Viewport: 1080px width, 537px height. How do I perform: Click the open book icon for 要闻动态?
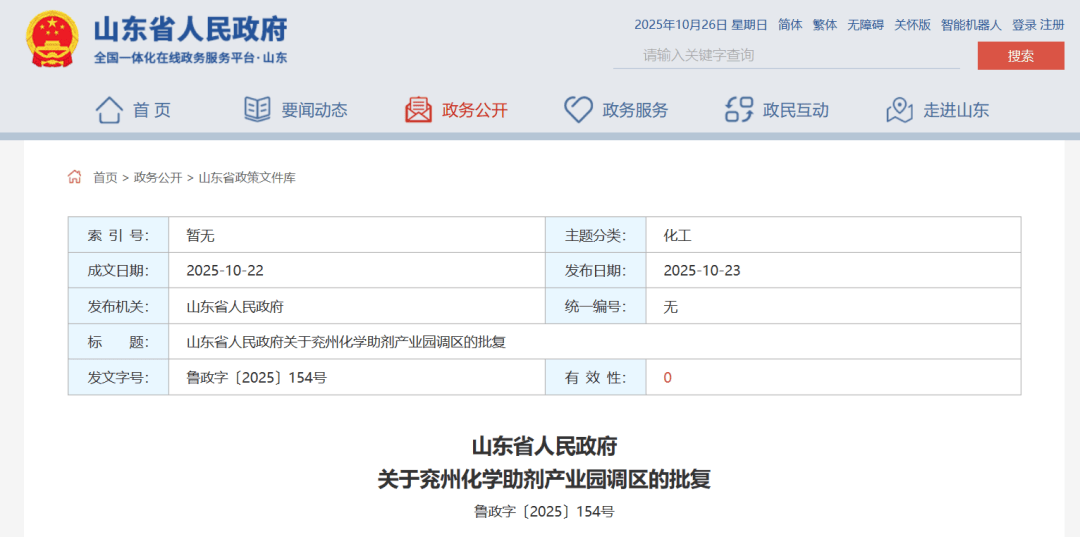257,110
